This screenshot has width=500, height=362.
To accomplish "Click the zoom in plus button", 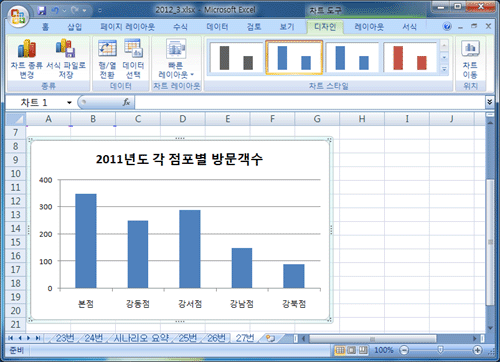I will [x=477, y=350].
